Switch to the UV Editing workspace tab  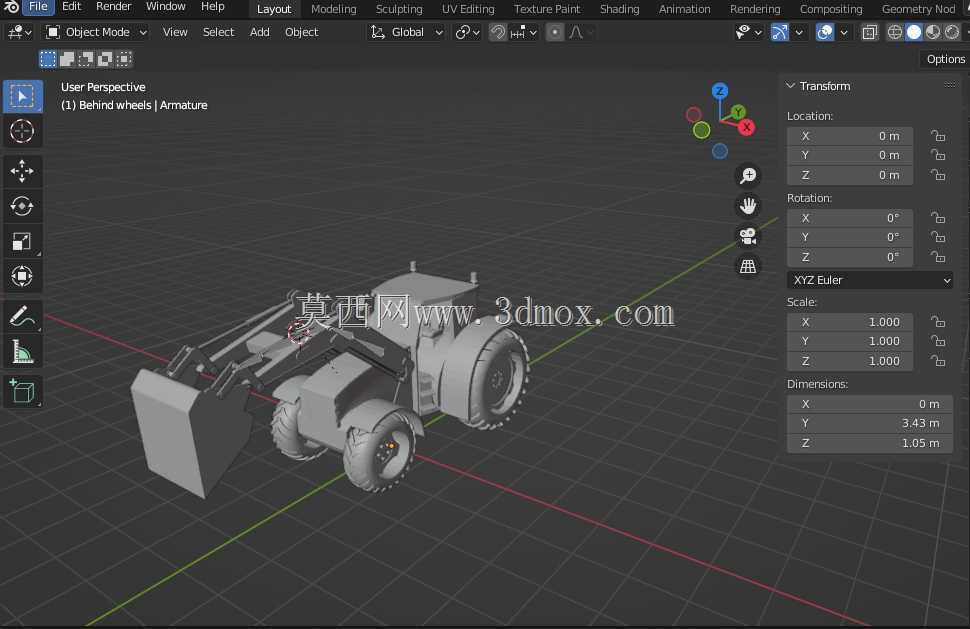[x=468, y=9]
